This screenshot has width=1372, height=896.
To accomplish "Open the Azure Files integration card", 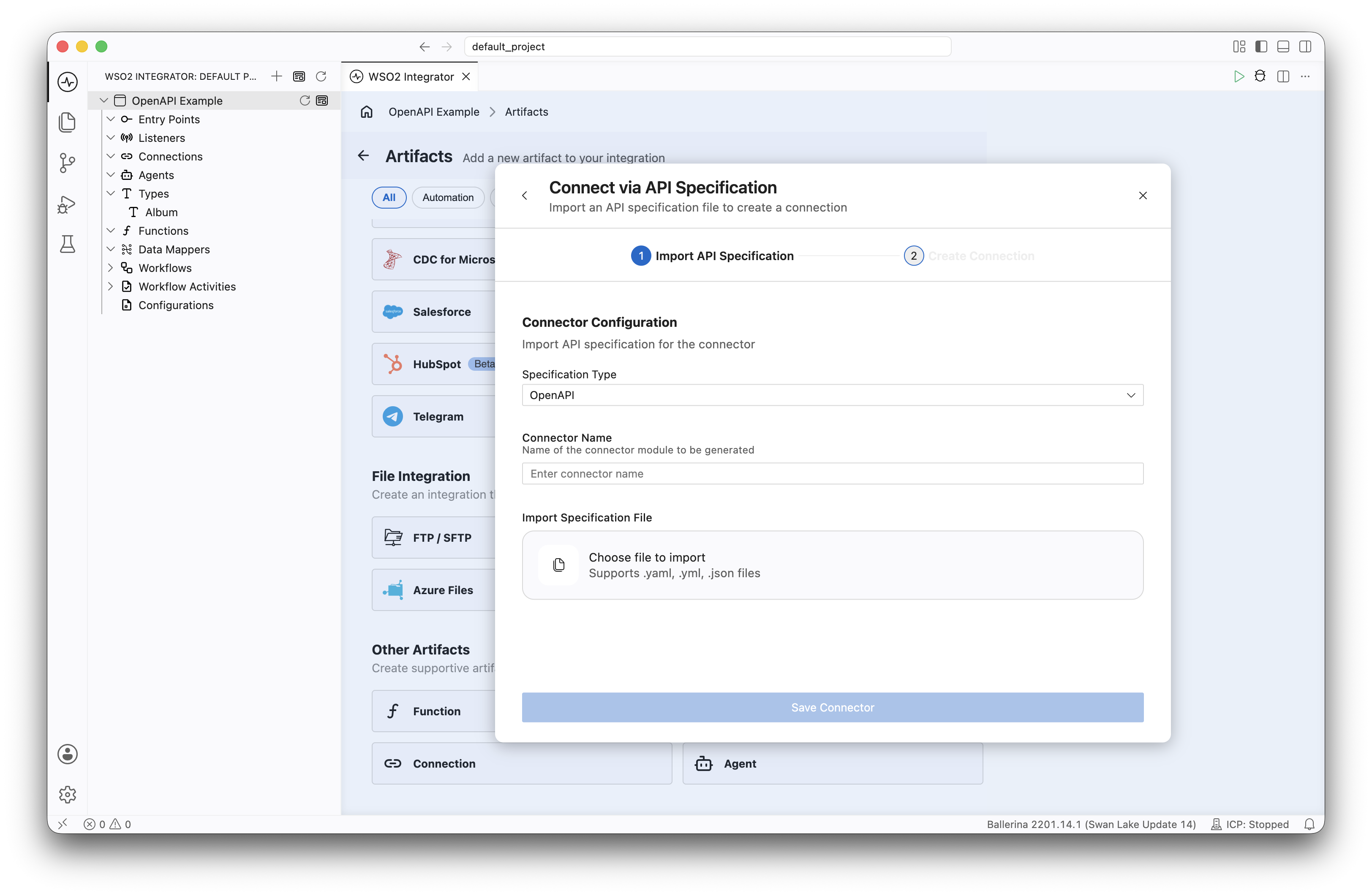I will coord(433,590).
